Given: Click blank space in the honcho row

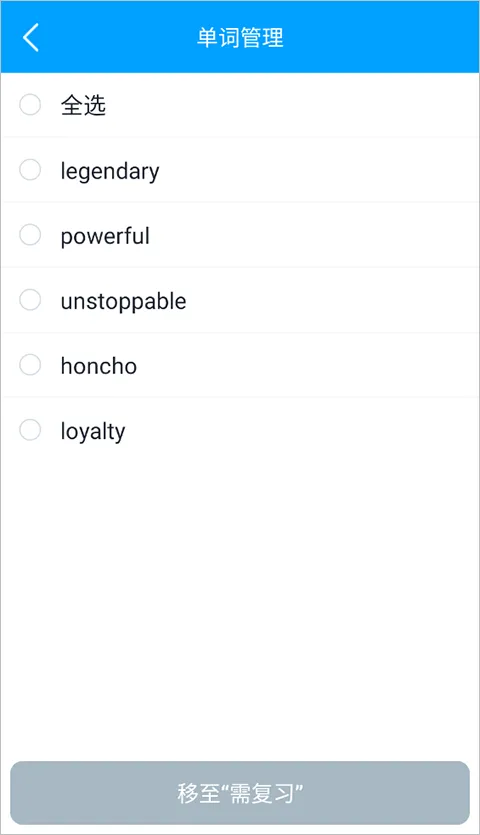Looking at the screenshot, I should [x=309, y=365].
